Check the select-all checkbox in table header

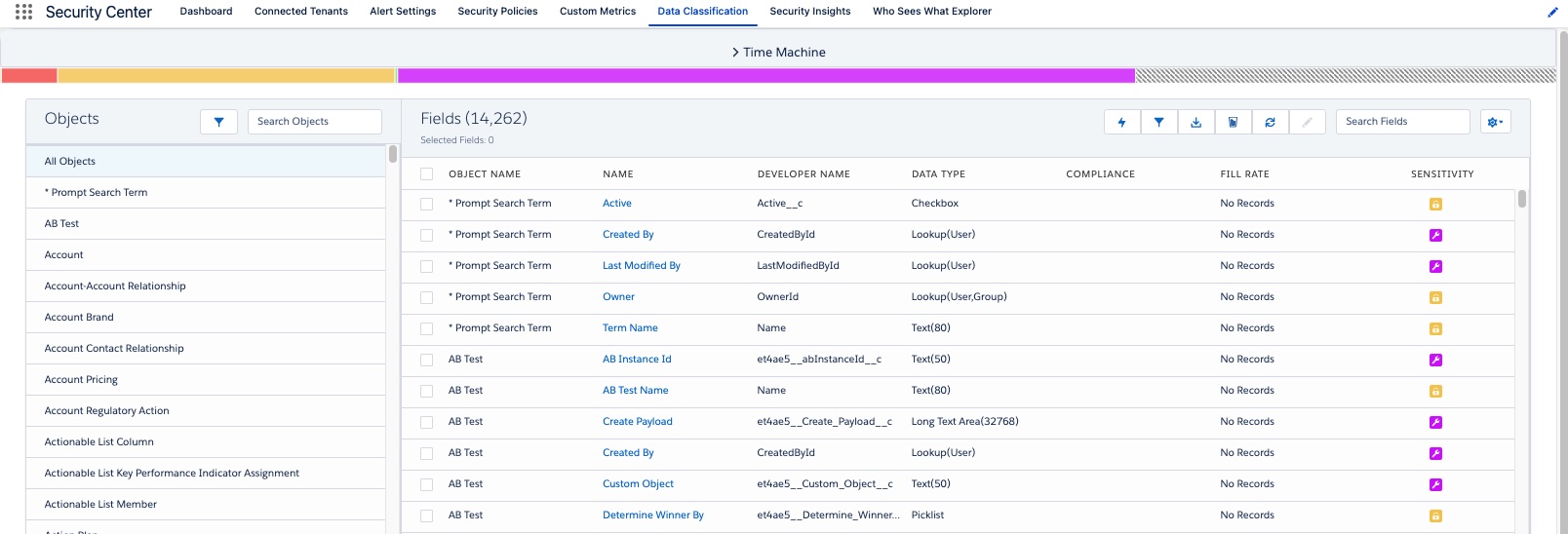pos(426,174)
